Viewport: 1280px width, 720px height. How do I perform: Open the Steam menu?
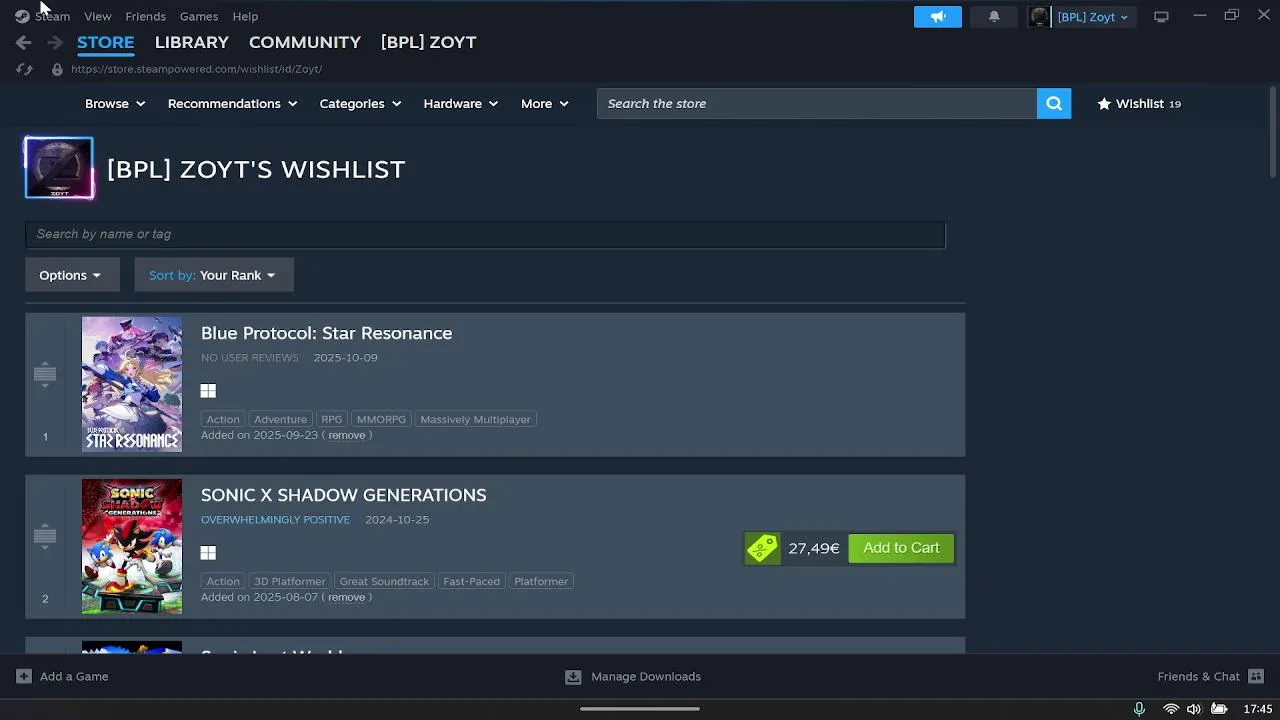click(52, 16)
